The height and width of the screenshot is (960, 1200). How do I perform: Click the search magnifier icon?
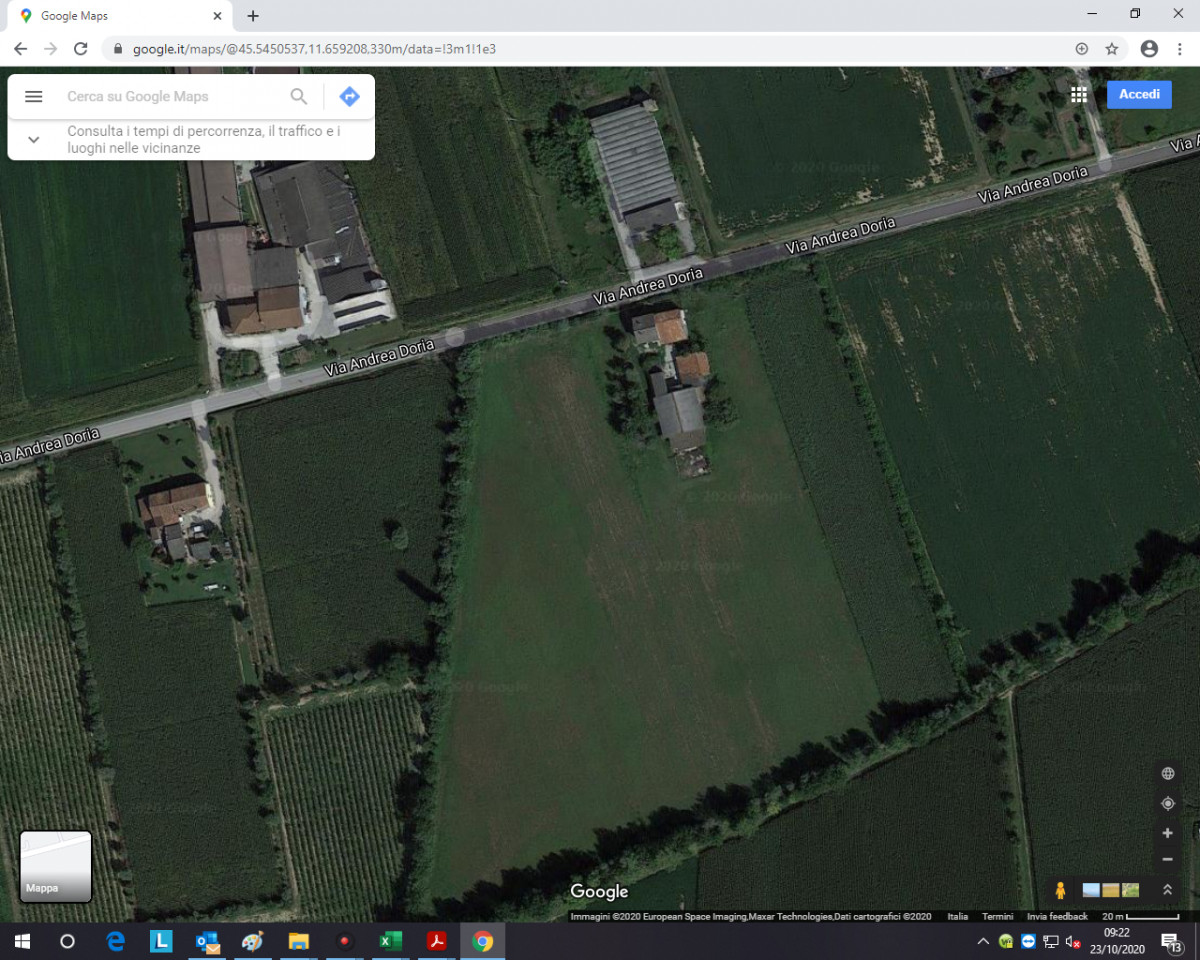(299, 97)
